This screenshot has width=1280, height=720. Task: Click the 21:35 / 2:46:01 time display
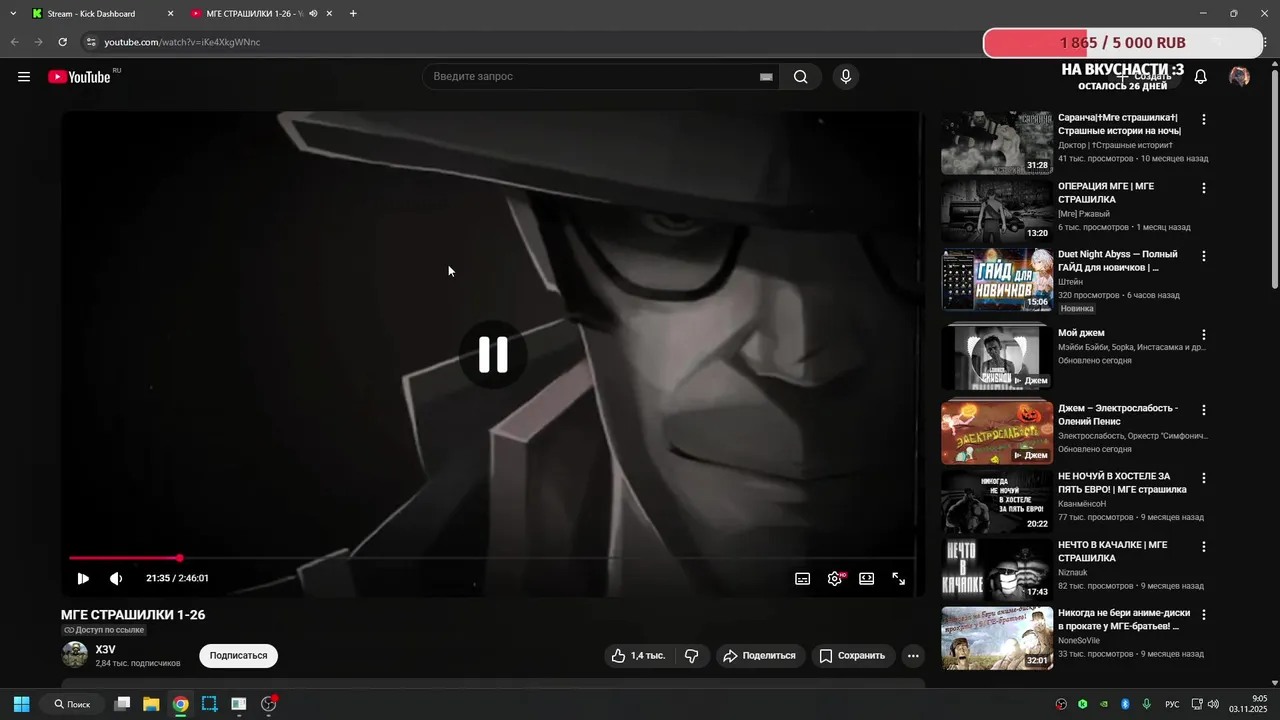pyautogui.click(x=177, y=578)
